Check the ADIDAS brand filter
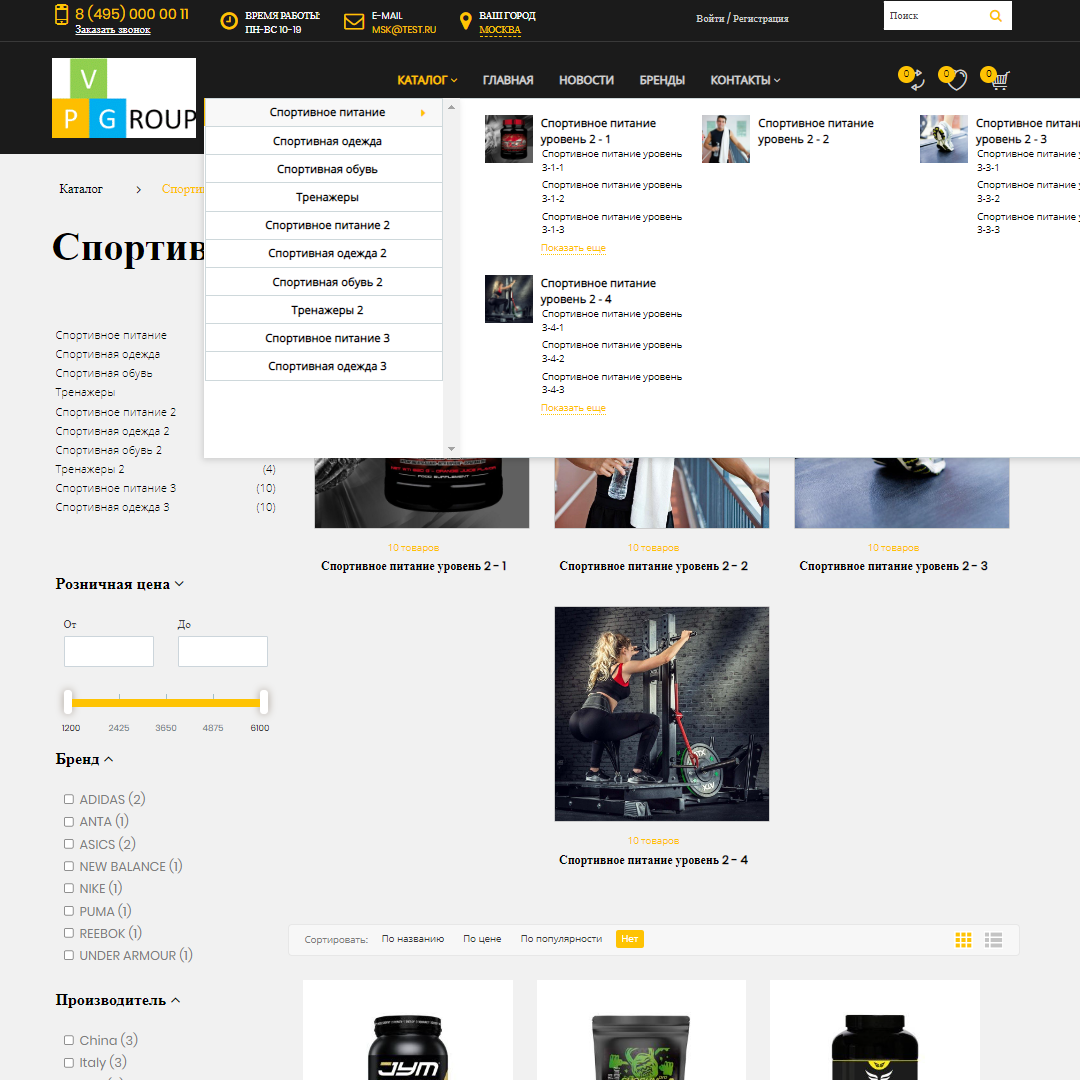Screen dimensions: 1080x1080 point(69,799)
